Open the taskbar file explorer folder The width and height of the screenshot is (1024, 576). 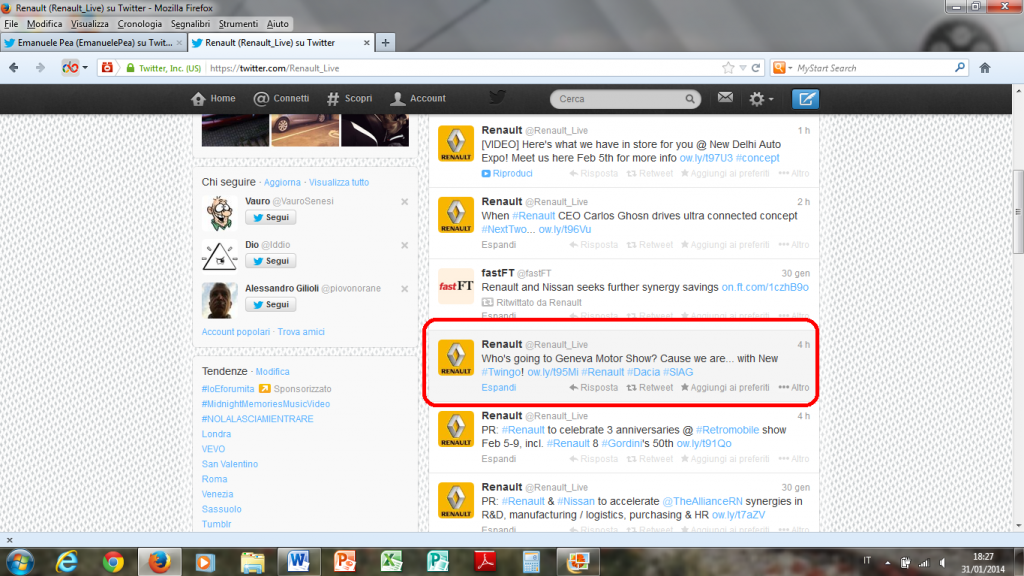(x=252, y=562)
